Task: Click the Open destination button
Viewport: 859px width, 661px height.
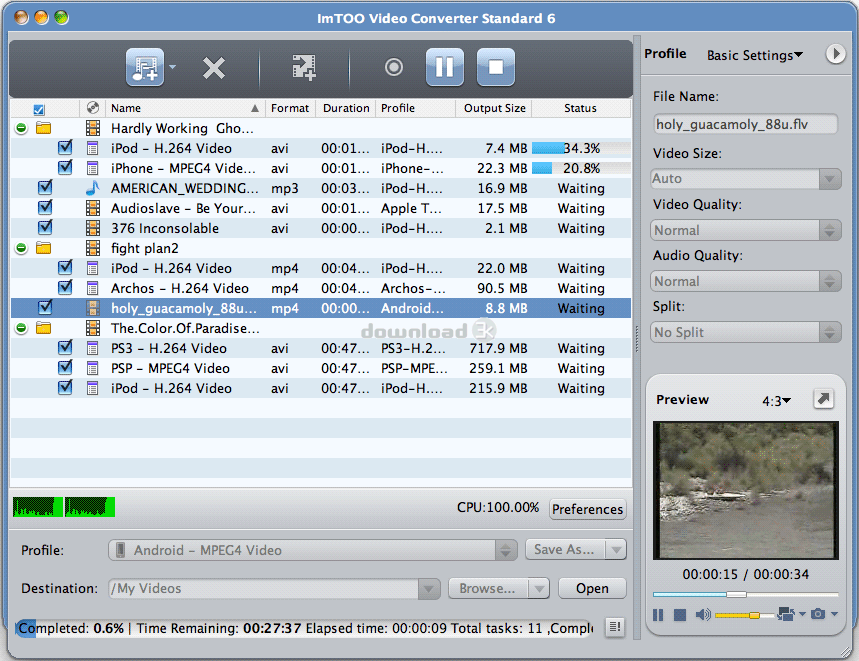Action: 592,588
